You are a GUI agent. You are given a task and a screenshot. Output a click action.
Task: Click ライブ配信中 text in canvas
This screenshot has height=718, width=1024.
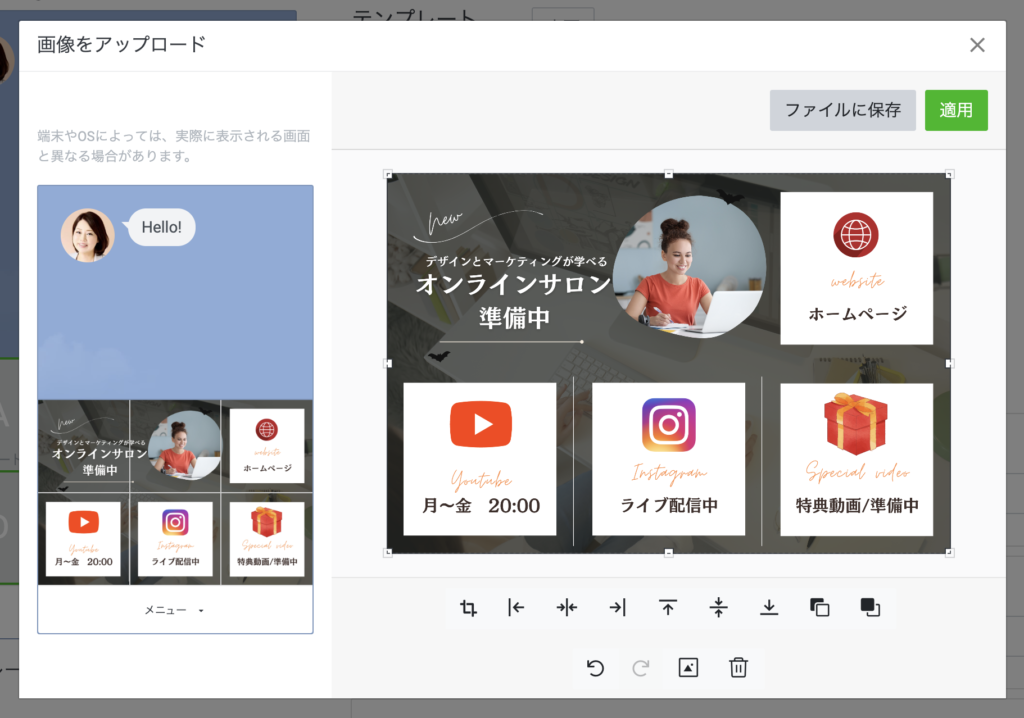(669, 505)
